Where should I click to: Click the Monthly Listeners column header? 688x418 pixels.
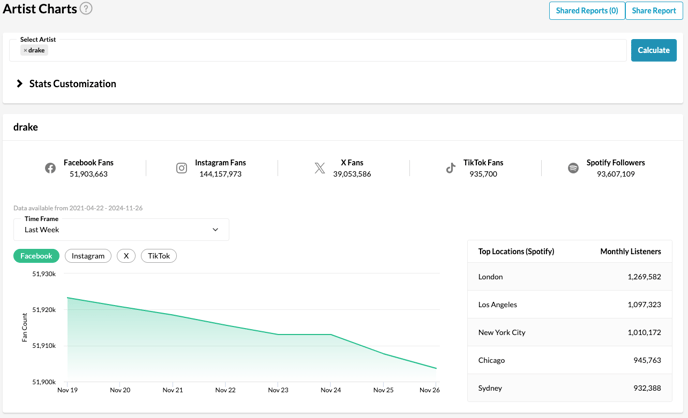631,251
